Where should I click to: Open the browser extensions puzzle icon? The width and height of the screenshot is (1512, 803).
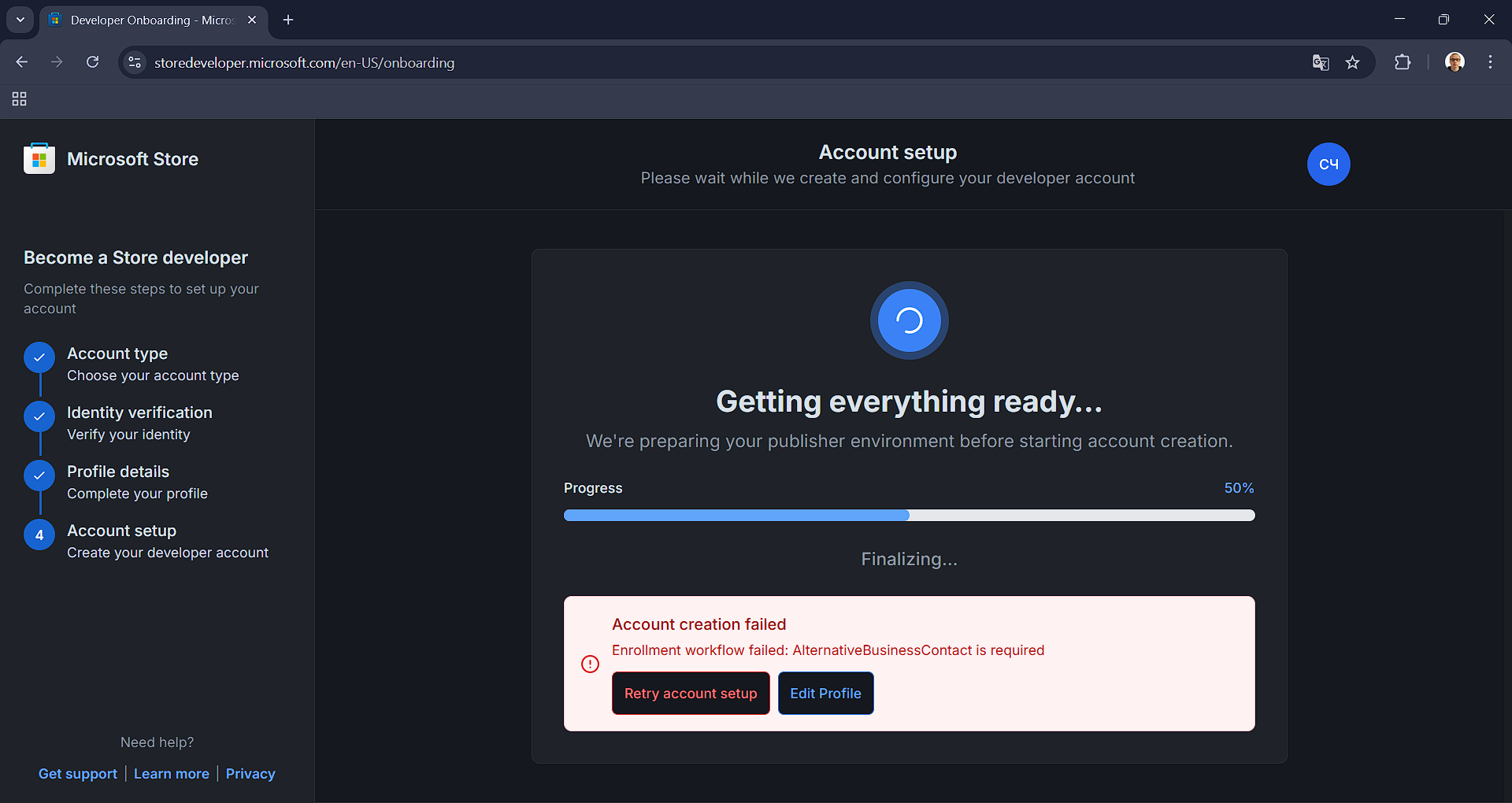coord(1404,62)
